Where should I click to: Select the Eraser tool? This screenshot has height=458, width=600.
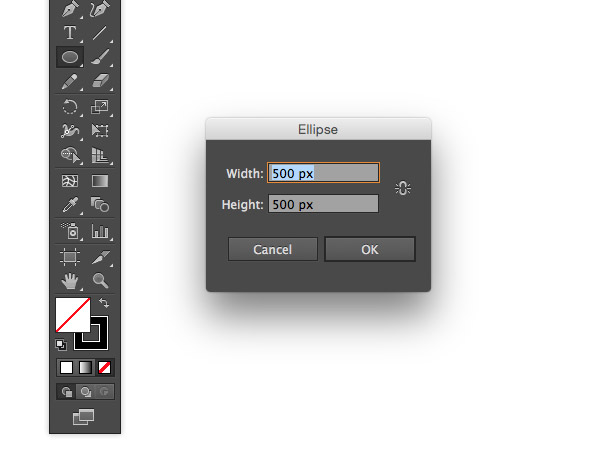point(99,82)
